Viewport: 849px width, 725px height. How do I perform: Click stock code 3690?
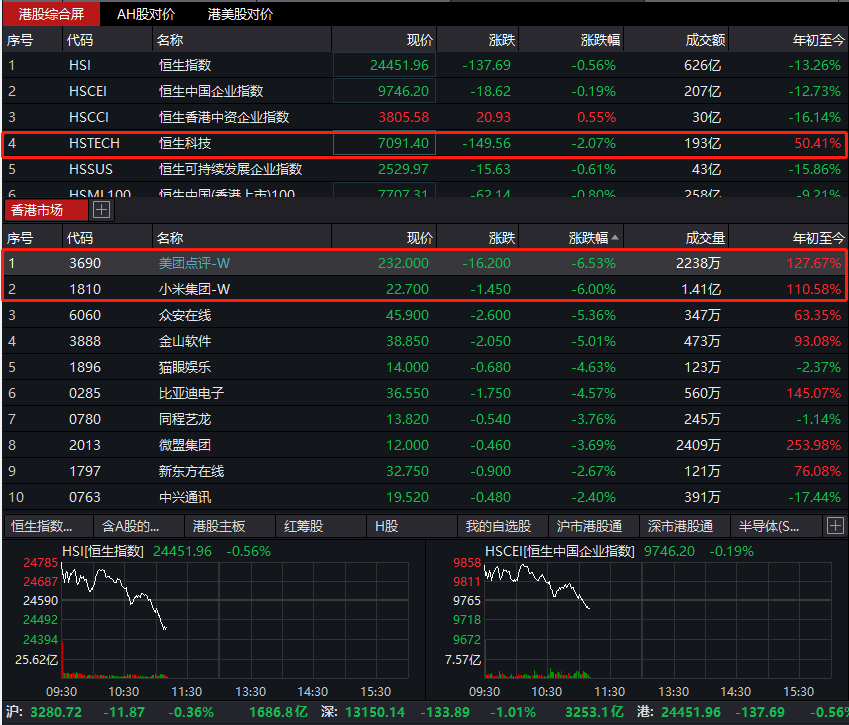point(85,263)
